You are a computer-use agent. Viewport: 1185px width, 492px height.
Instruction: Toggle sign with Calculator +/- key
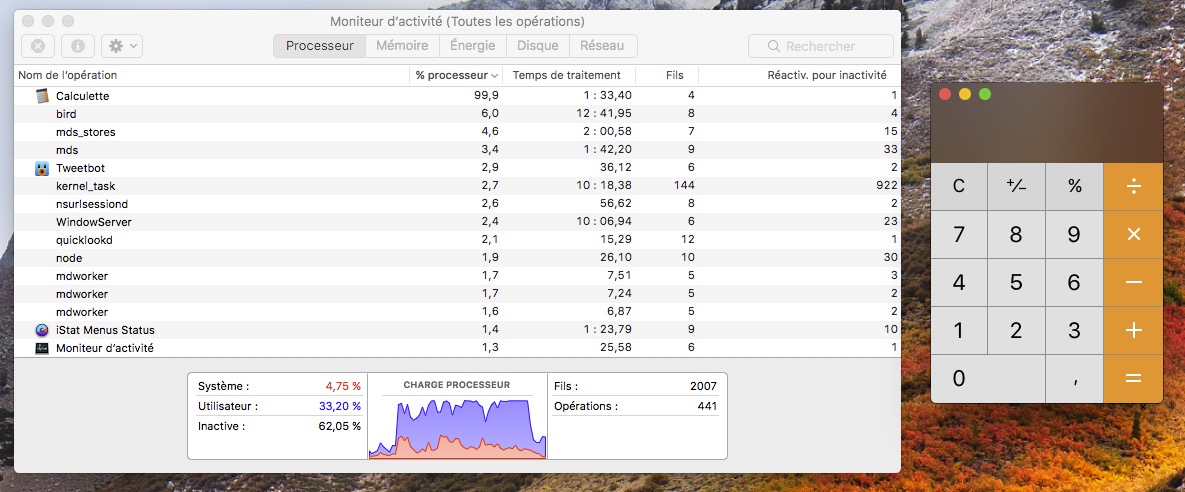pos(1016,186)
